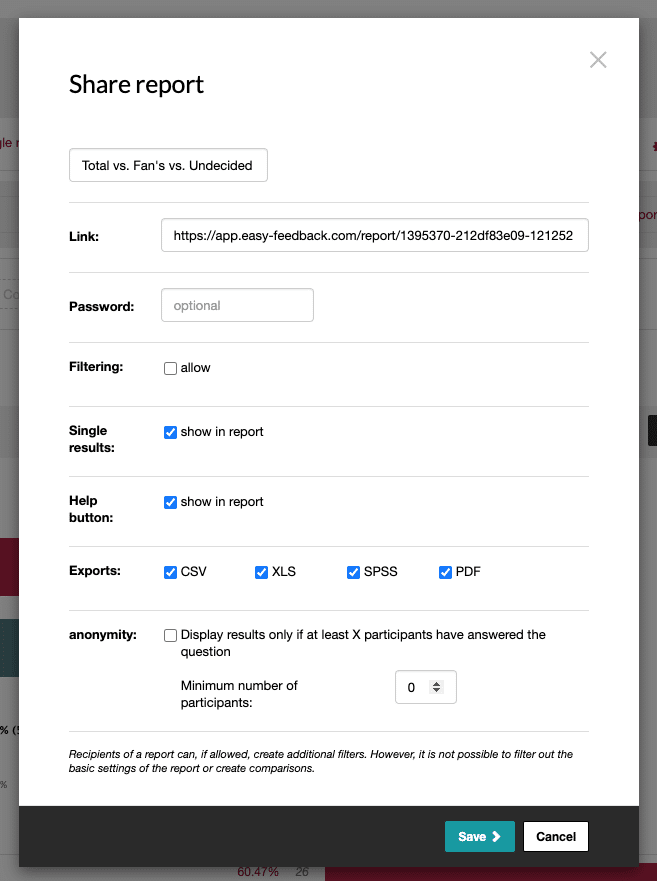Cancel the share report dialog
The height and width of the screenshot is (881, 657).
tap(556, 837)
